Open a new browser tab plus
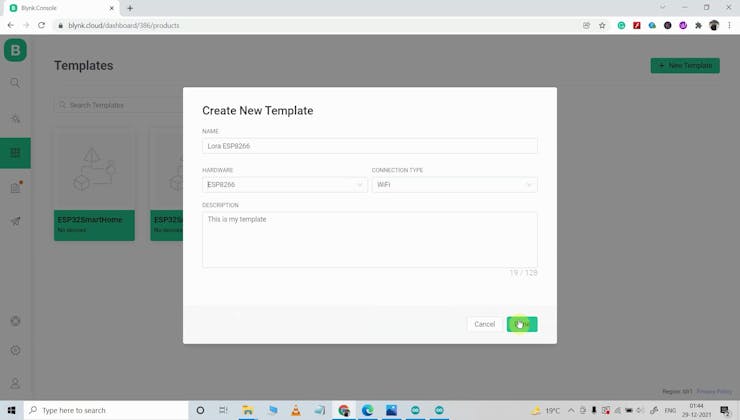Image resolution: width=740 pixels, height=420 pixels. coord(130,8)
